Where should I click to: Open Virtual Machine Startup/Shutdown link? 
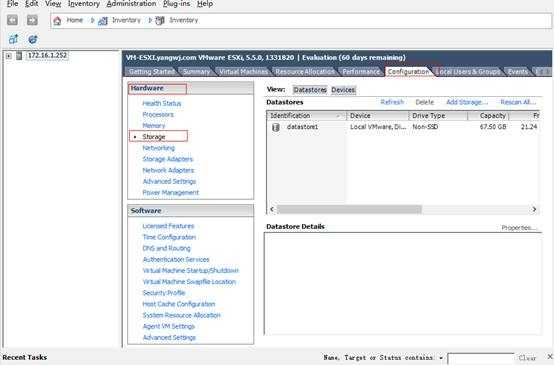[190, 271]
